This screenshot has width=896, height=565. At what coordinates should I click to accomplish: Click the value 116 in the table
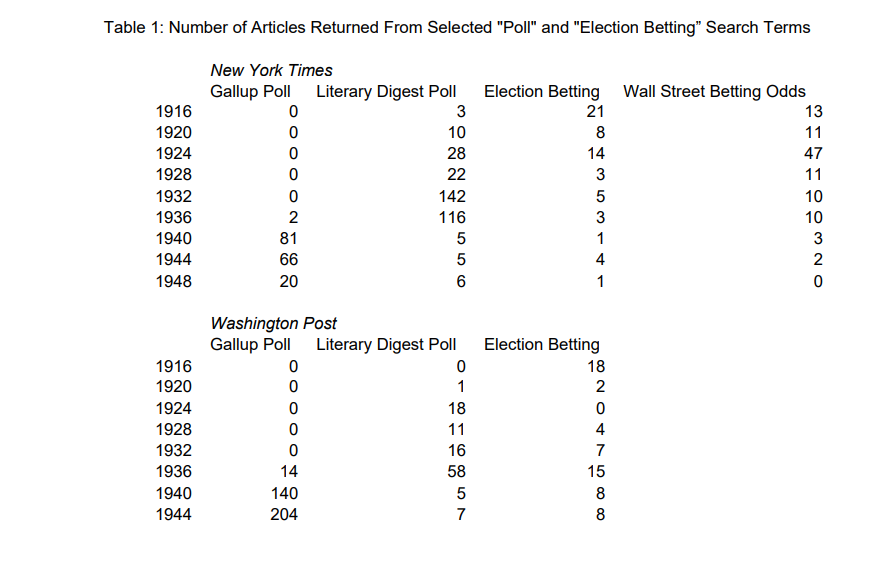click(452, 218)
